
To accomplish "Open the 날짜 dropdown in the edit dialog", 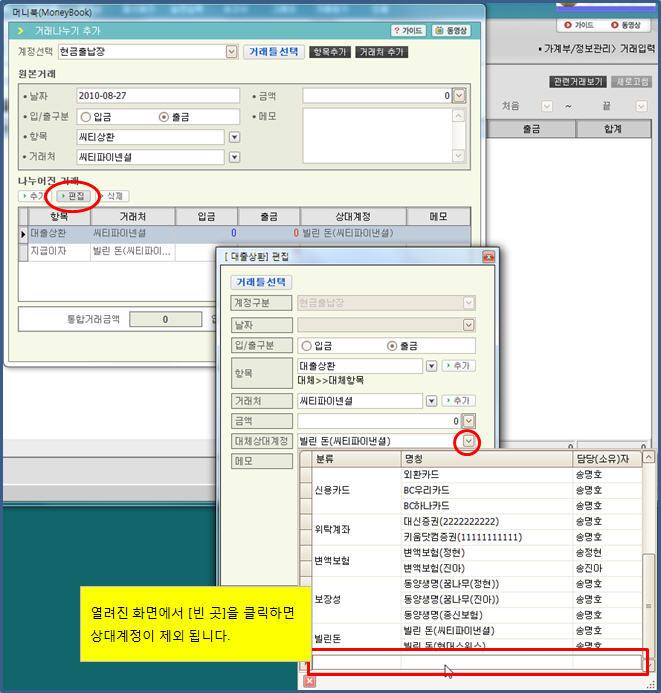I will [x=468, y=324].
